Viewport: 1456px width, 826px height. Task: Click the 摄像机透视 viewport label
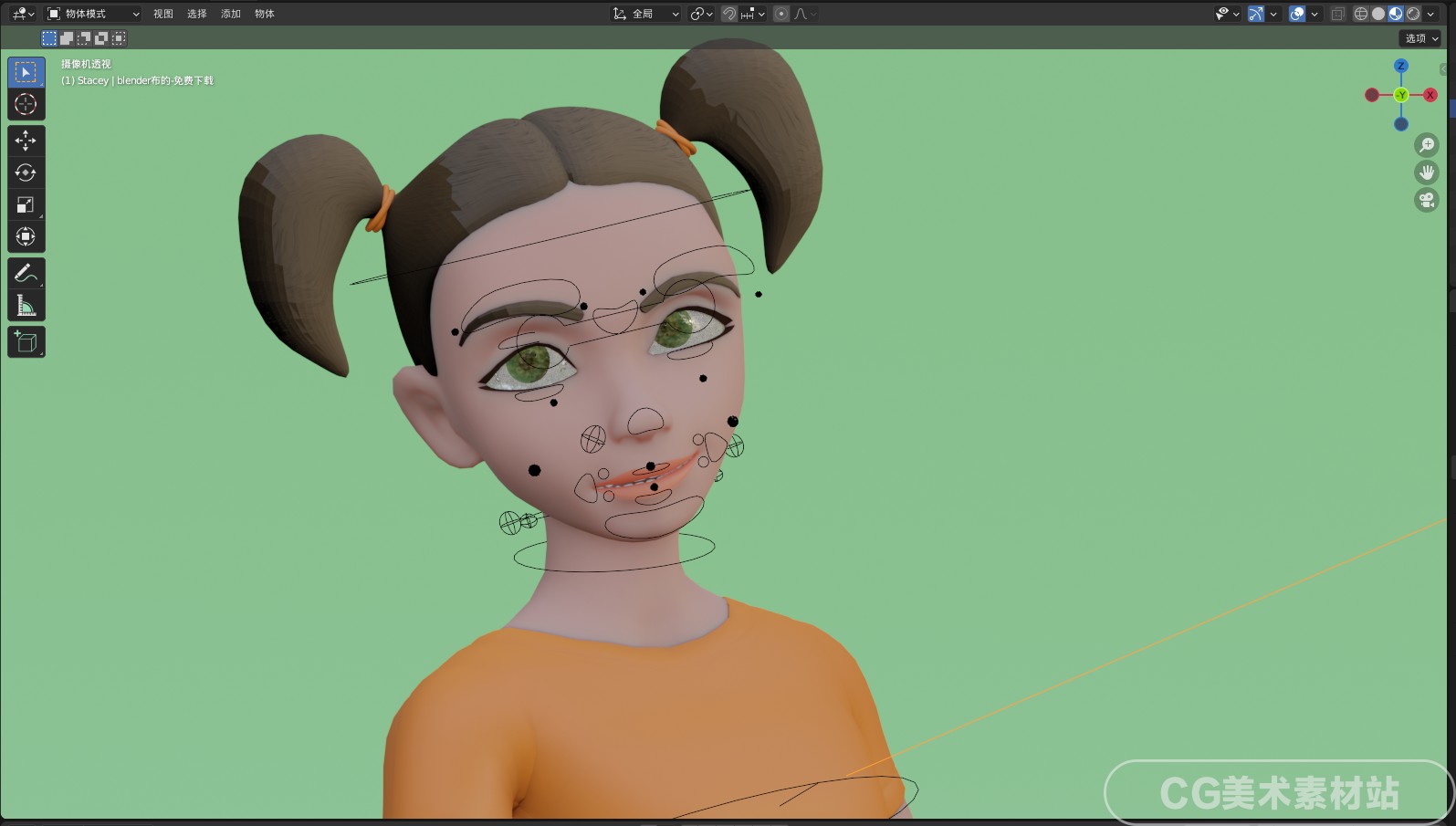(86, 64)
